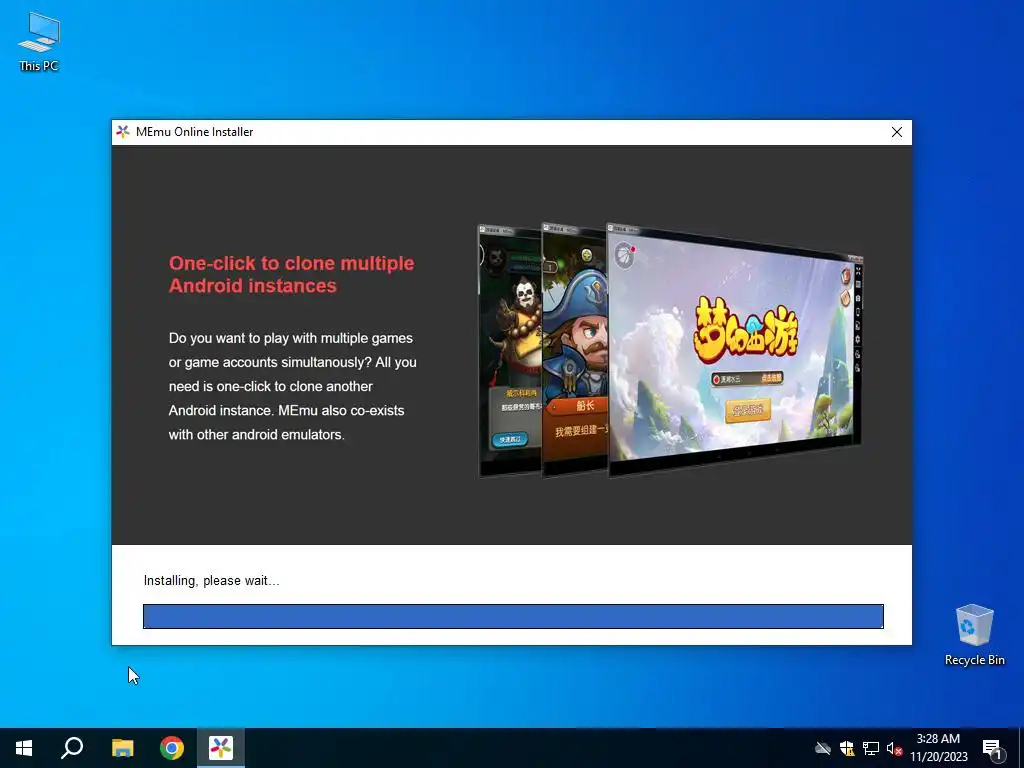
Task: Click the MEmu logo in the title bar
Action: [123, 132]
